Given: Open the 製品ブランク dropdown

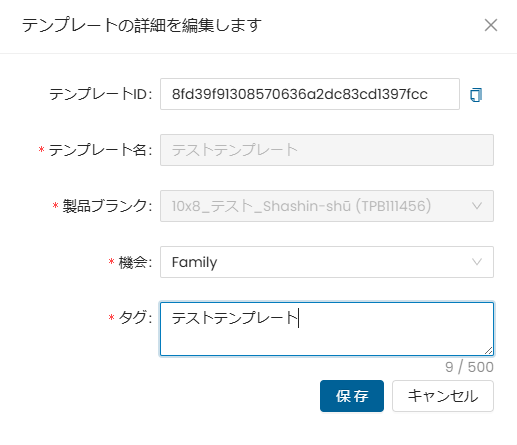Looking at the screenshot, I should [327, 206].
